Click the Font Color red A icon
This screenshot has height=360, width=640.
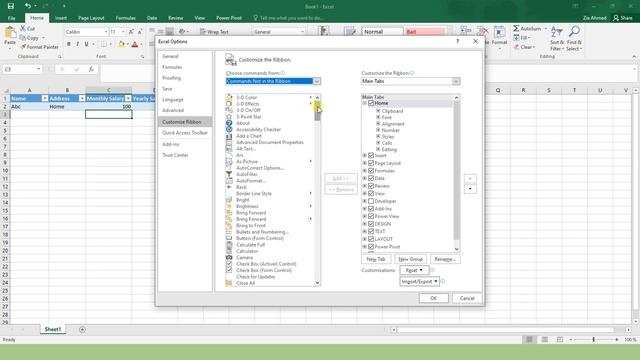(x=135, y=44)
